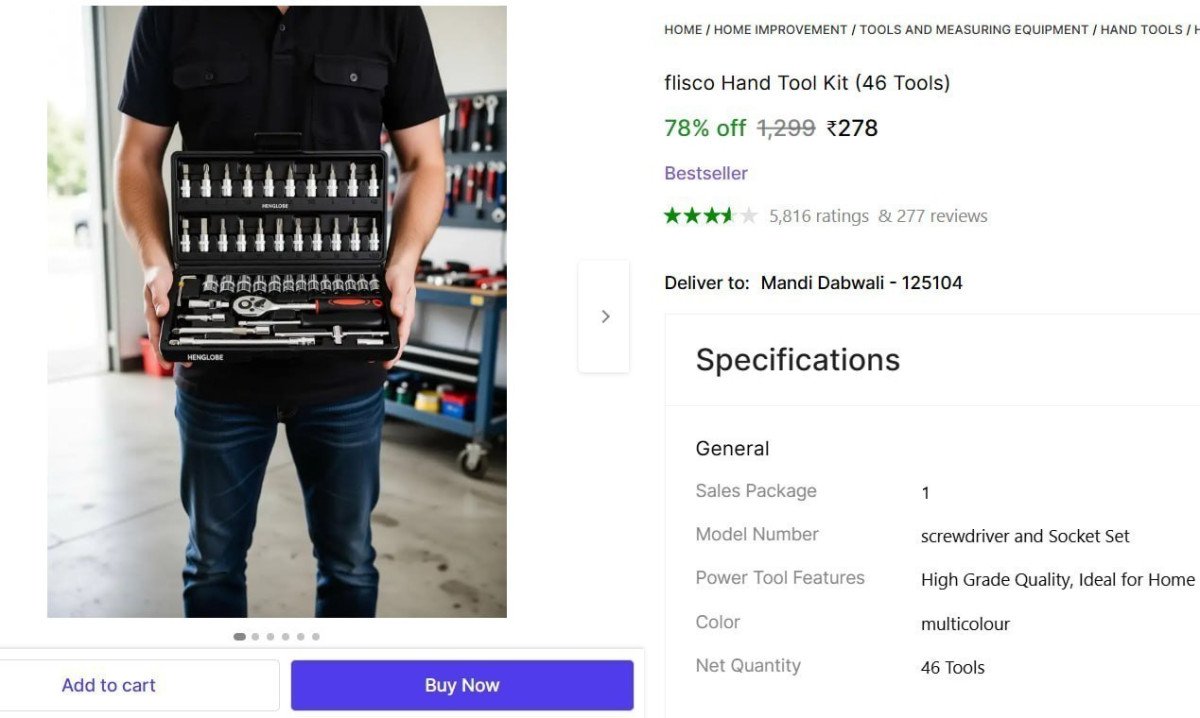The image size is (1200, 718).
Task: Select the first carousel dot
Action: point(240,636)
